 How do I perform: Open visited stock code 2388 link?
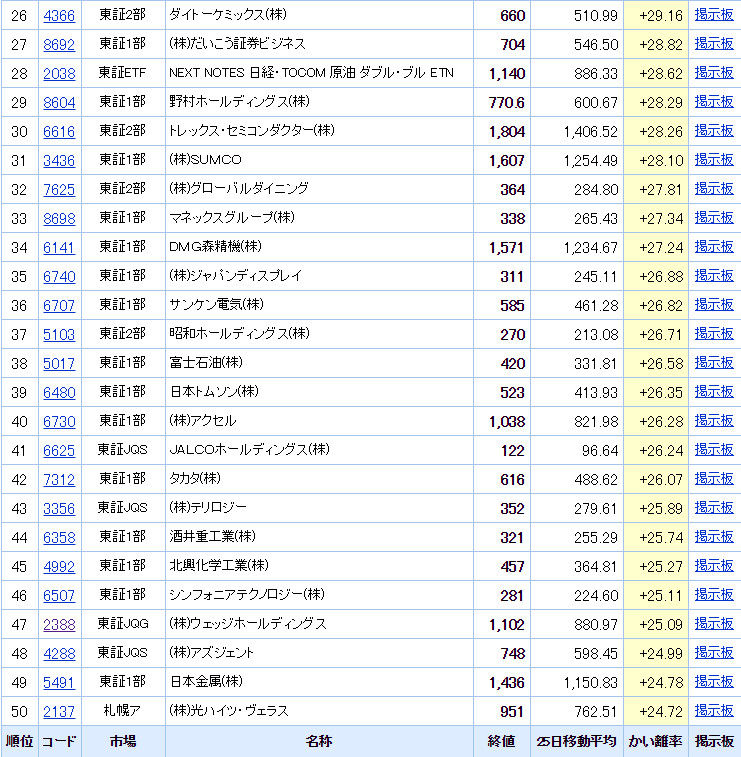coord(59,625)
